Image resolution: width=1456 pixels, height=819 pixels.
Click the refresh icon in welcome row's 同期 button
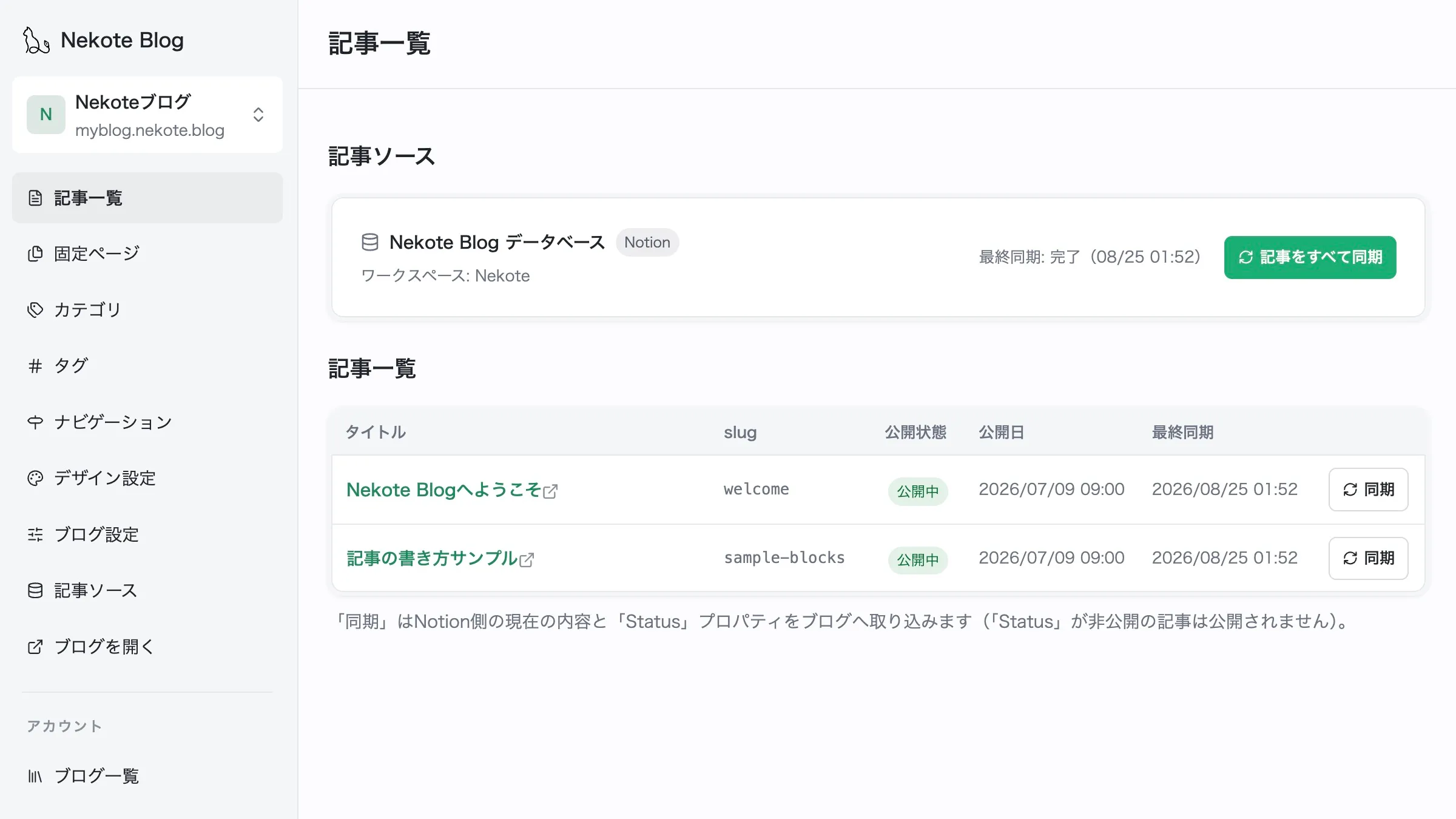[x=1350, y=490]
